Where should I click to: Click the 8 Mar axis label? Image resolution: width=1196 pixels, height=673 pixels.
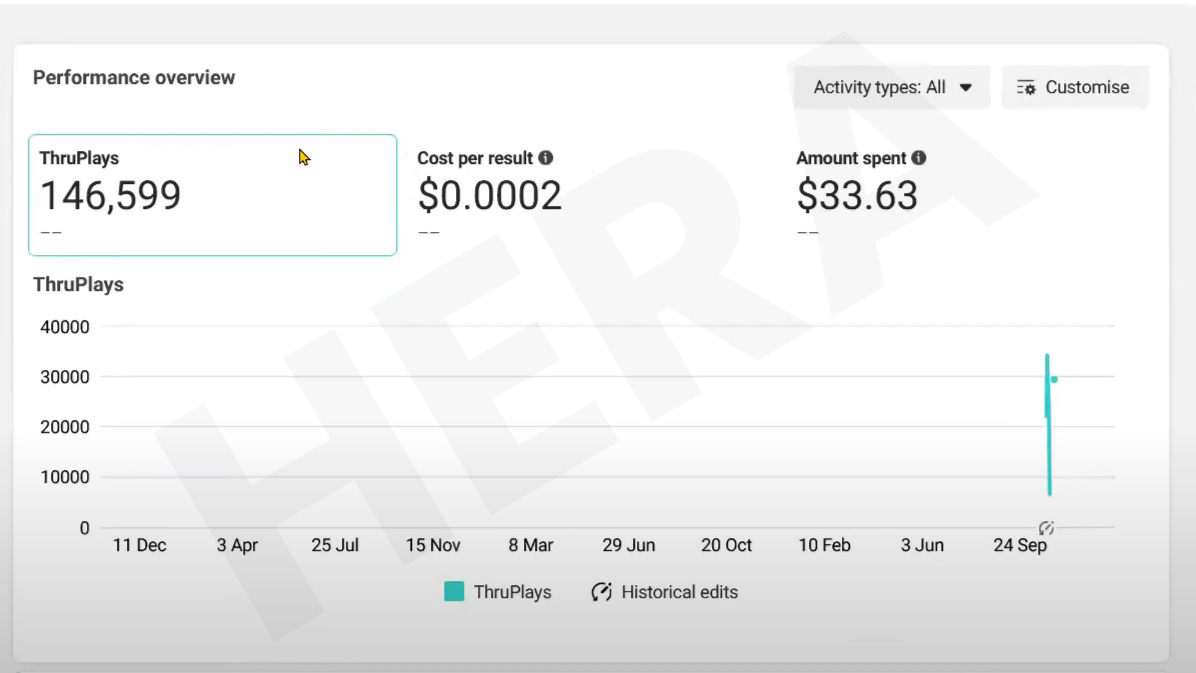(x=531, y=546)
